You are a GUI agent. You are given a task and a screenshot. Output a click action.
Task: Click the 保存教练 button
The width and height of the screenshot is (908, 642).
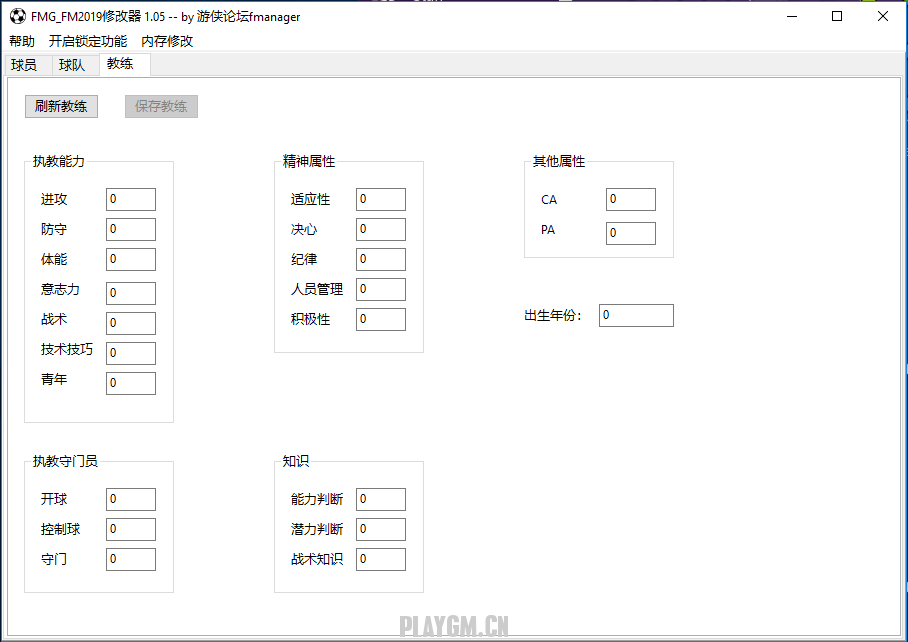161,106
